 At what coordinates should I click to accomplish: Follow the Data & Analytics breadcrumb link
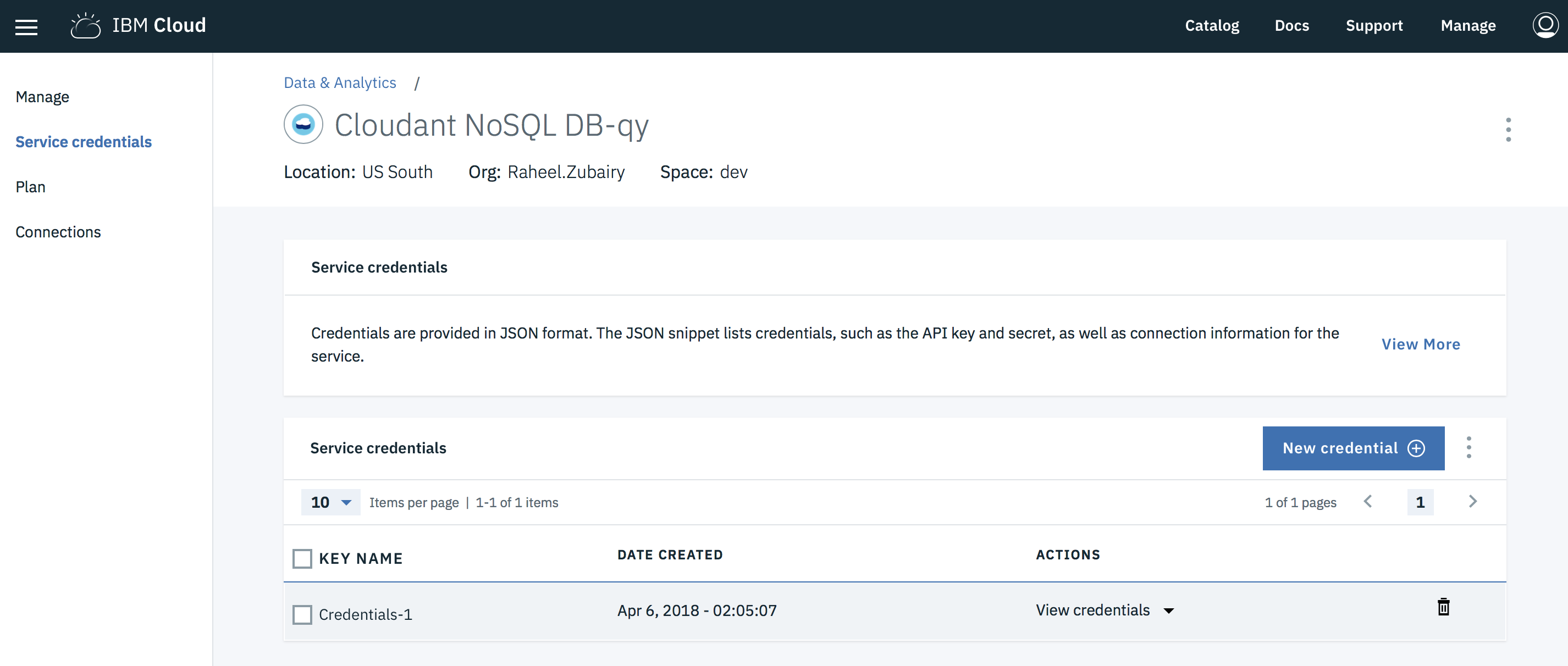tap(340, 83)
